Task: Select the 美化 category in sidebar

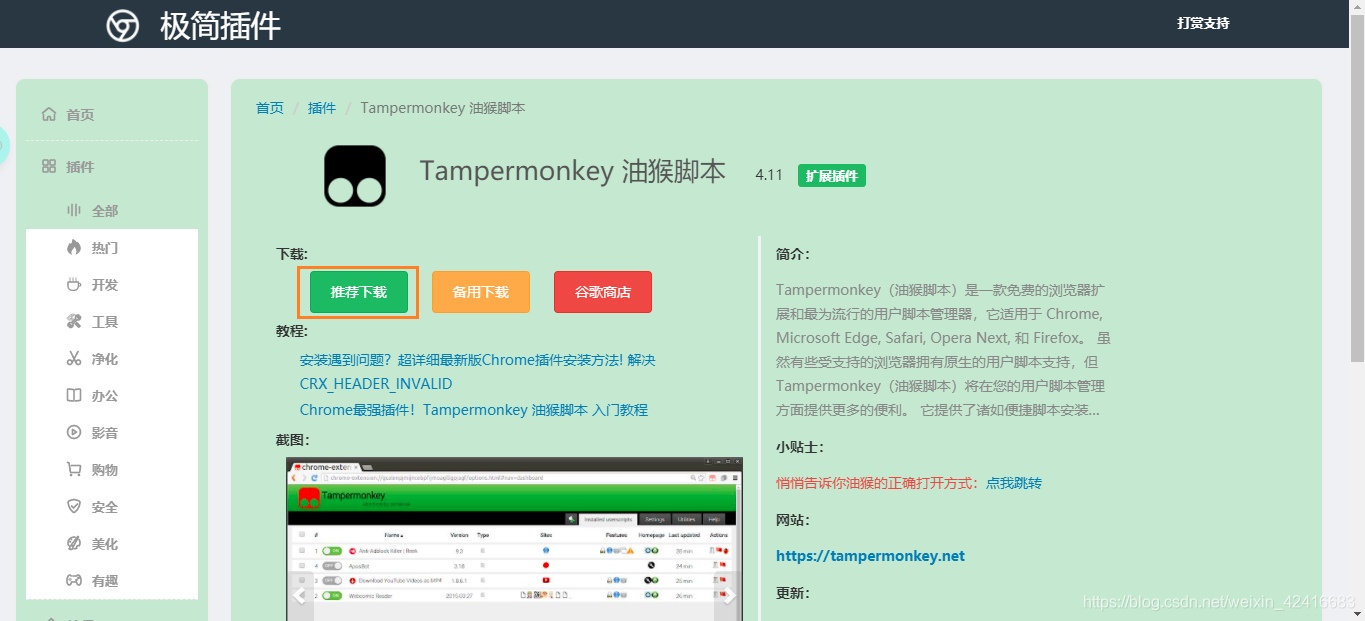Action: (92, 544)
